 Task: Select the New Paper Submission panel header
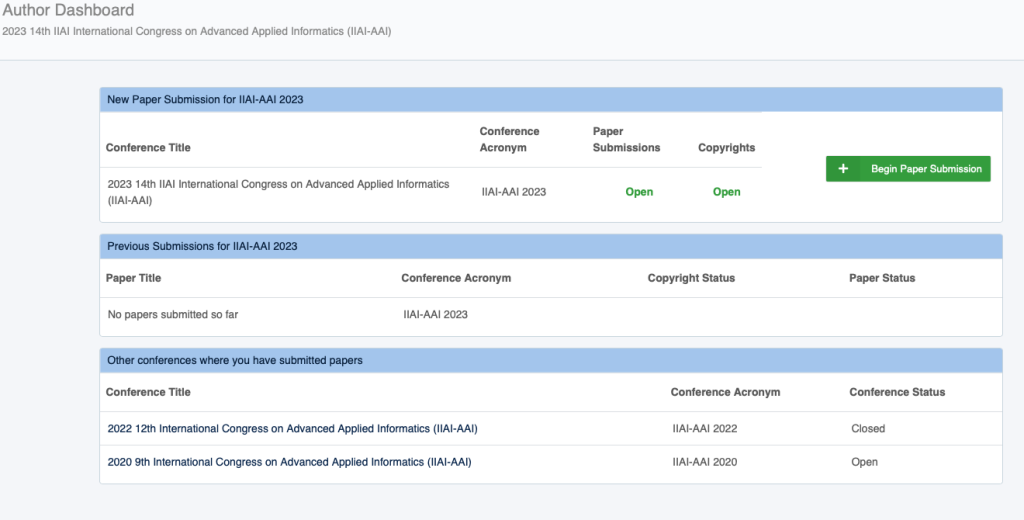point(205,100)
